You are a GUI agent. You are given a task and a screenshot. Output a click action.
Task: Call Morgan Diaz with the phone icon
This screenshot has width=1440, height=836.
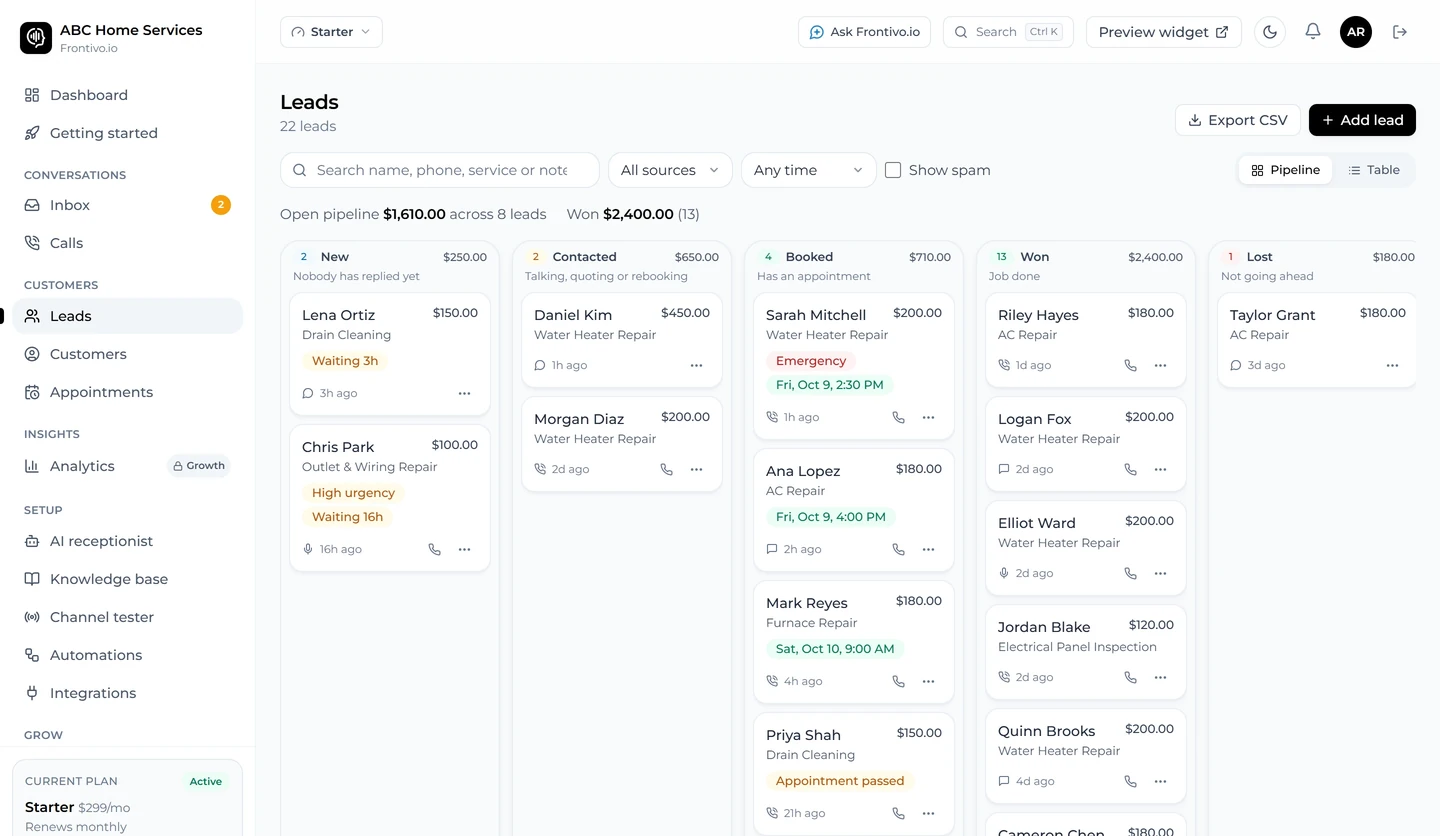(667, 469)
